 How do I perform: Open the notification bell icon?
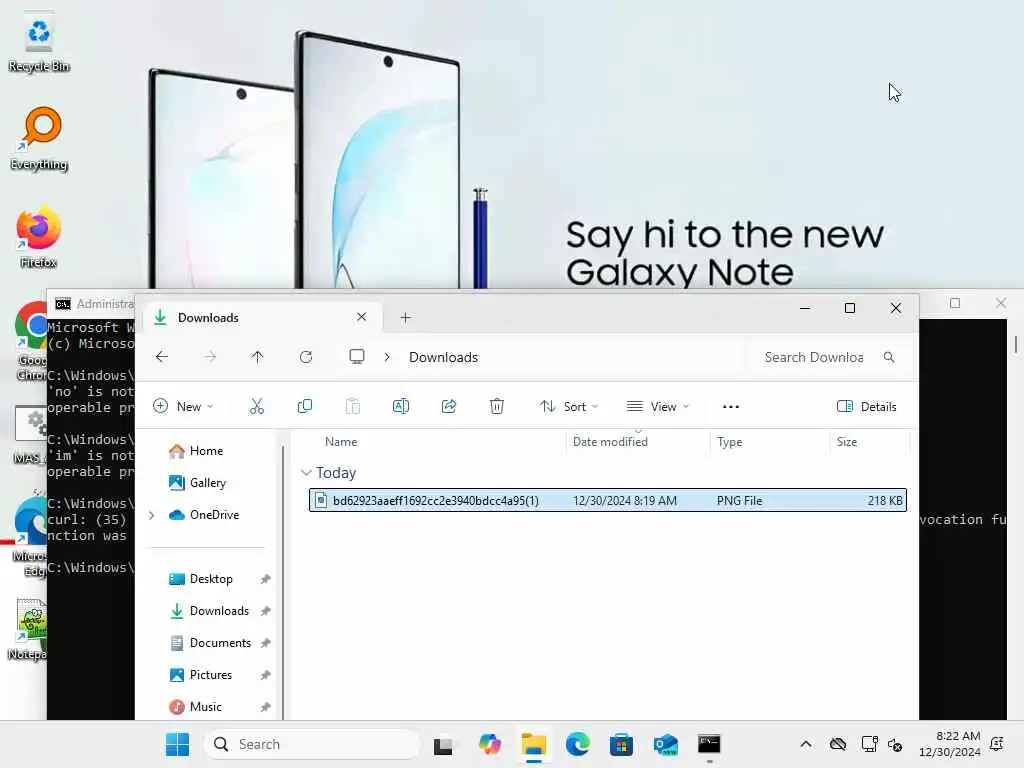pyautogui.click(x=997, y=744)
